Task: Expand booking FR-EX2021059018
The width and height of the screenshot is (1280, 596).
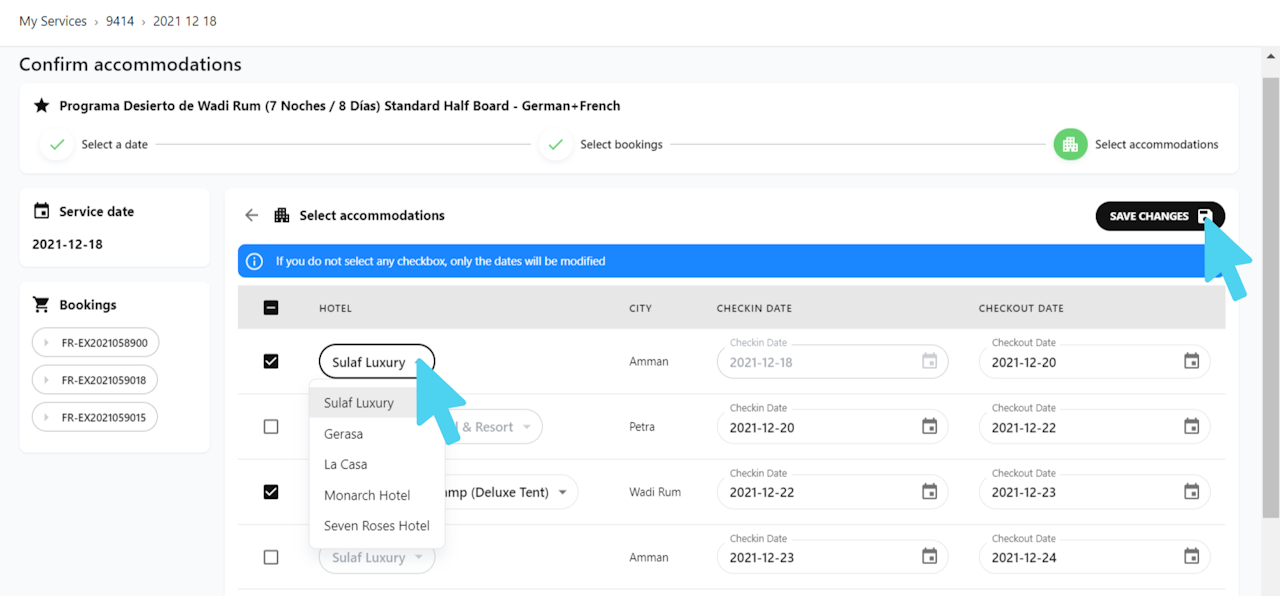Action: [96, 380]
